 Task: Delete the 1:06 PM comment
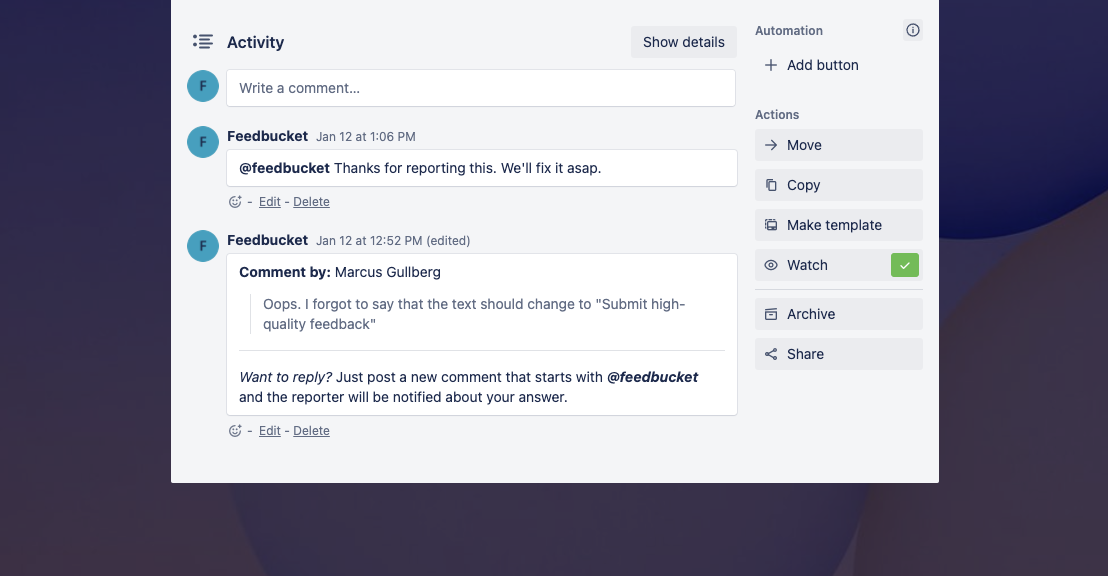pos(312,201)
